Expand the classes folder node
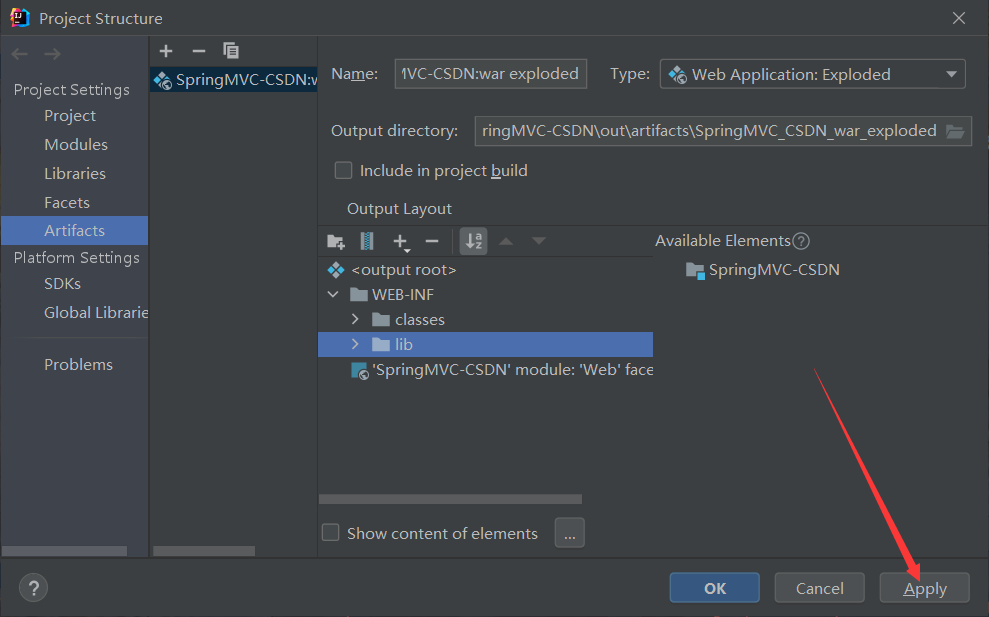The height and width of the screenshot is (617, 989). 355,319
